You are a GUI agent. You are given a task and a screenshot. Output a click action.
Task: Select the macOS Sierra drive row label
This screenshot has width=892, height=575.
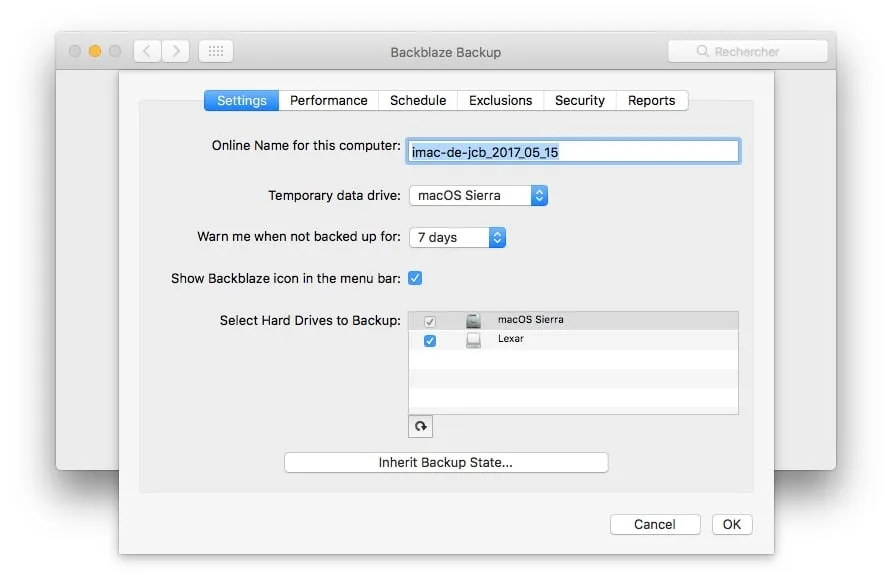point(531,320)
